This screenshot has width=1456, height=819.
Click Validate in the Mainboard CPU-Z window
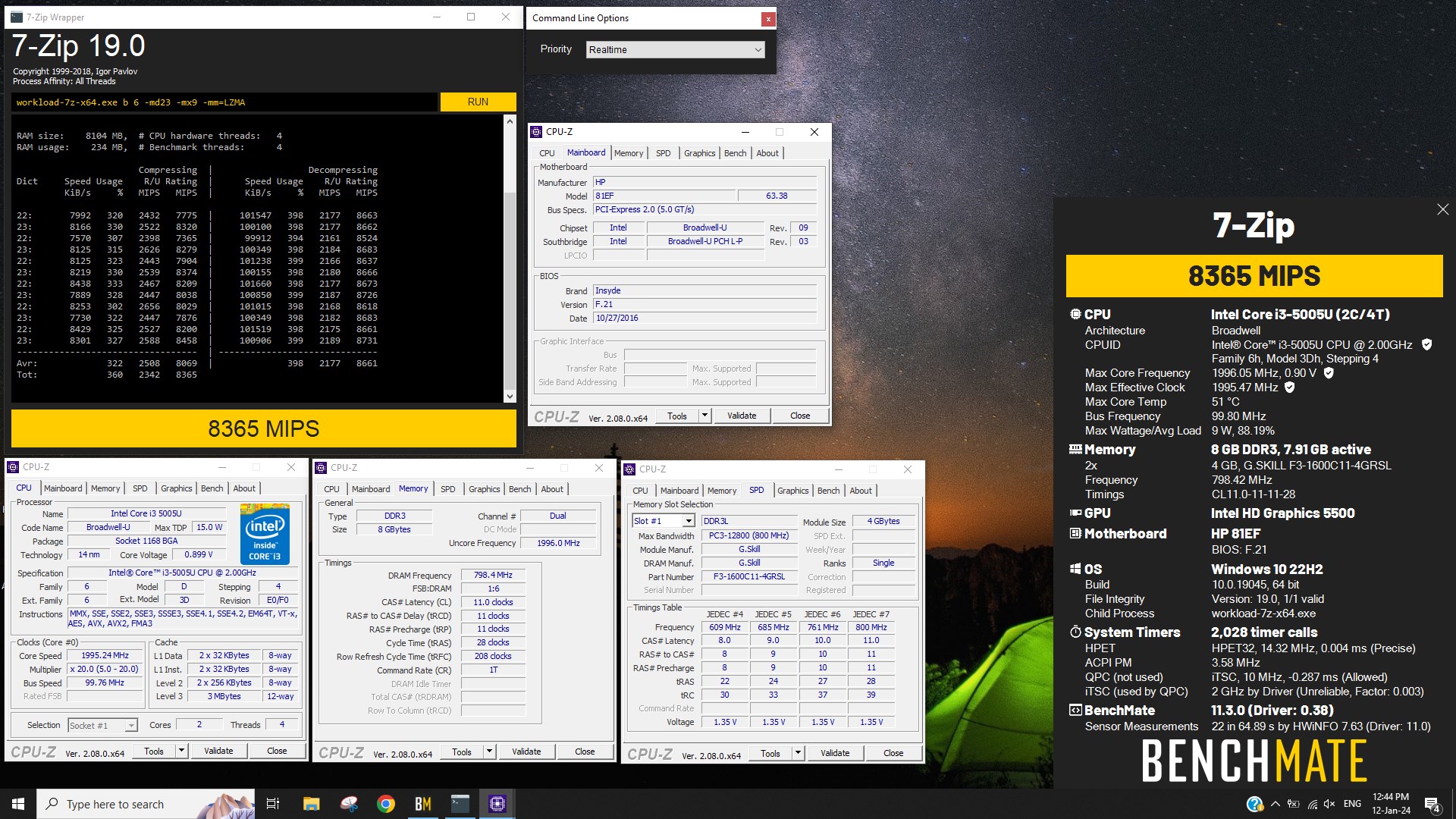click(742, 416)
